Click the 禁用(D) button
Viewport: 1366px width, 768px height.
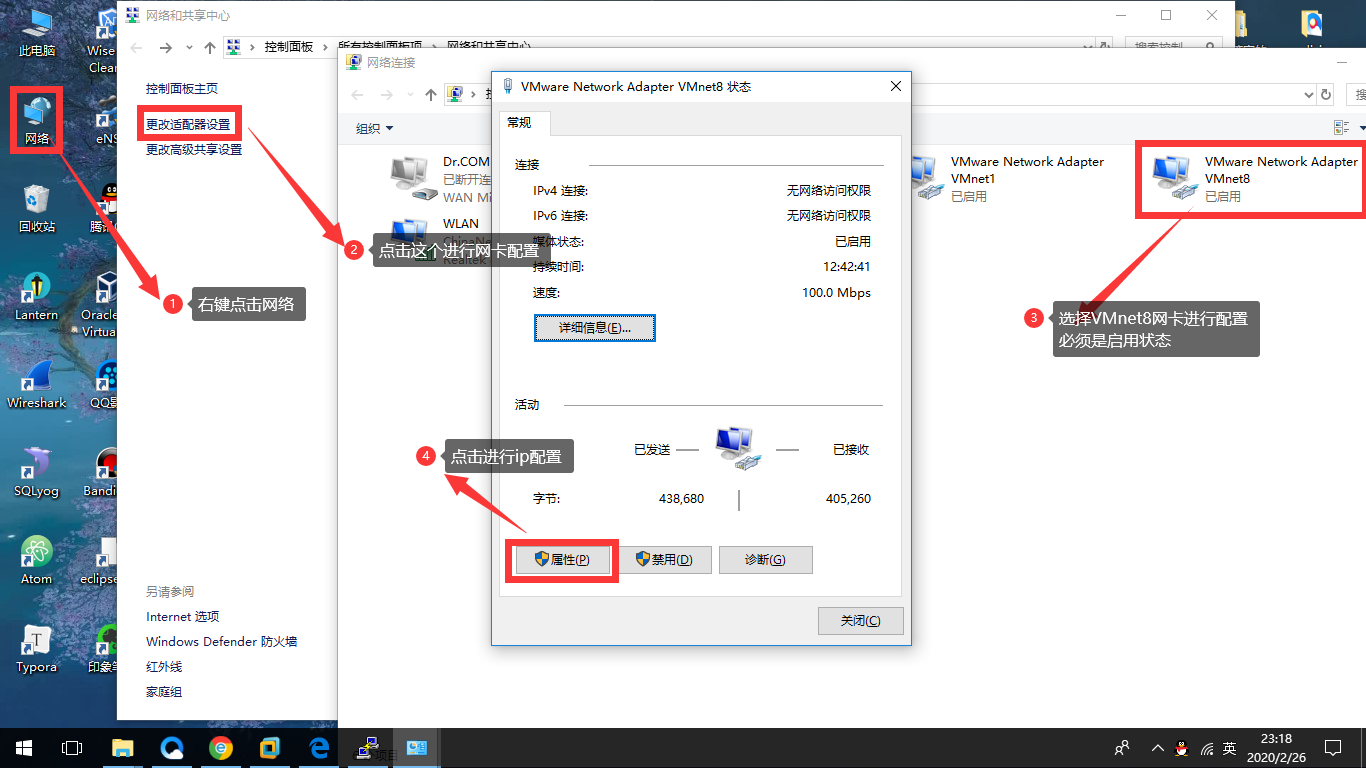[x=664, y=560]
